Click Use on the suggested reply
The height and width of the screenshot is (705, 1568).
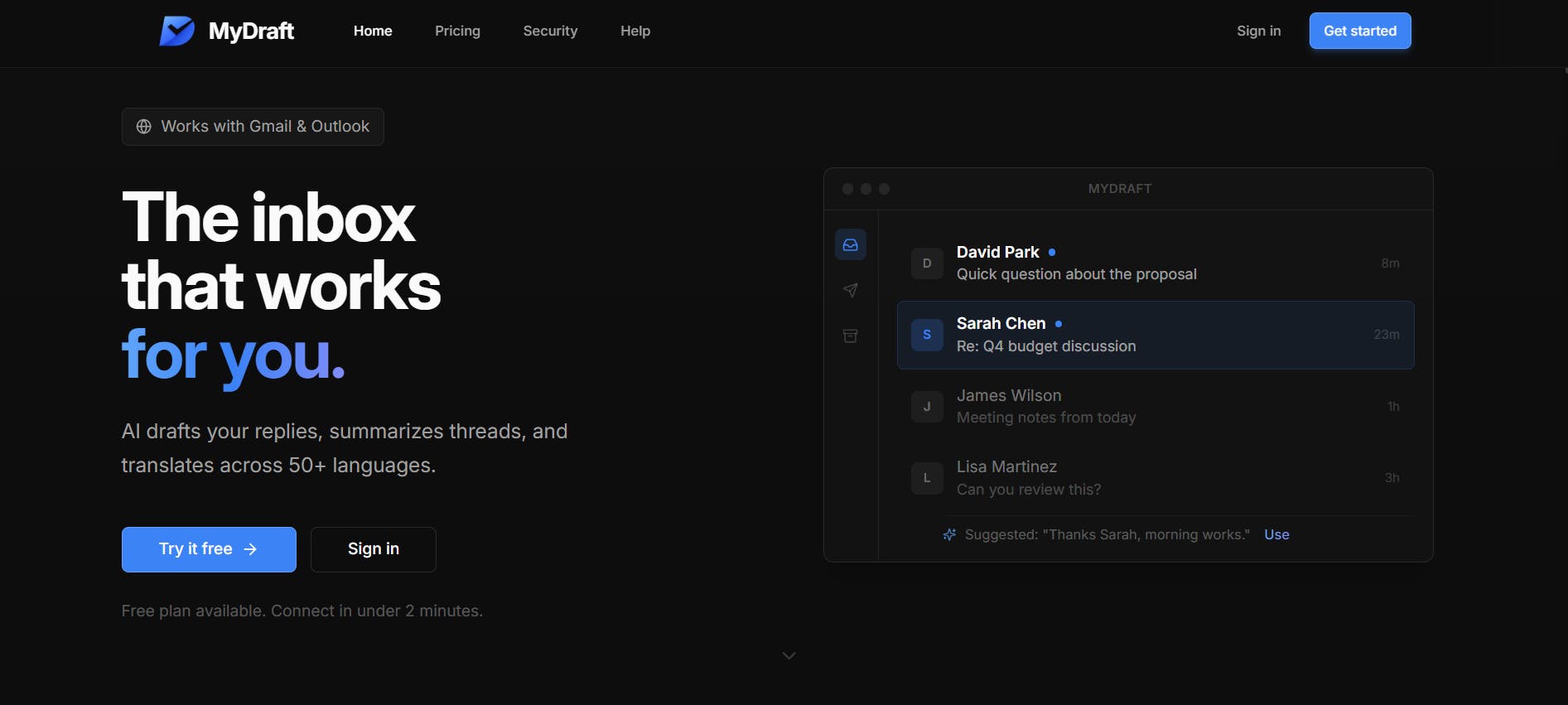coord(1276,534)
